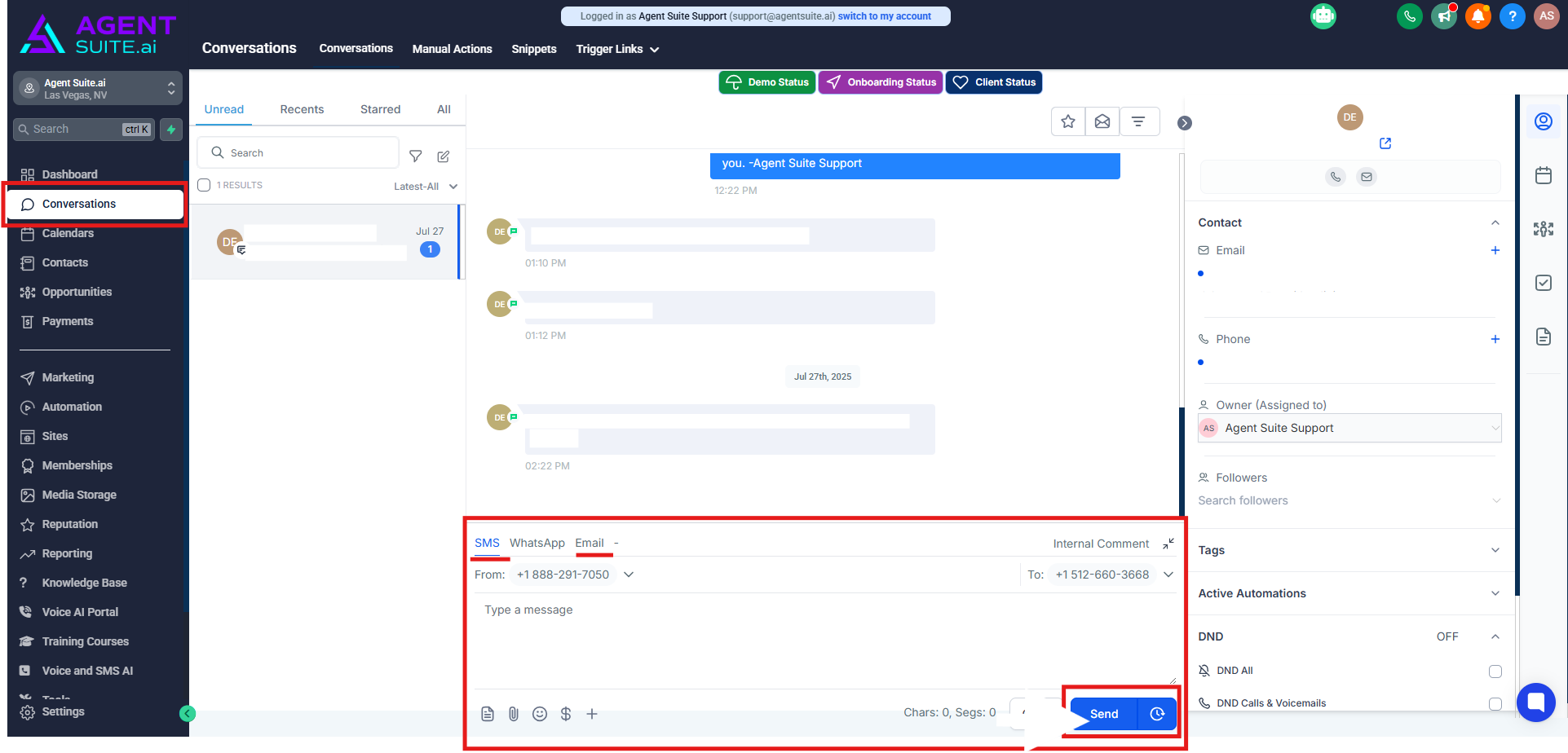
Task: Open the Latest-All sort dropdown
Action: [426, 187]
